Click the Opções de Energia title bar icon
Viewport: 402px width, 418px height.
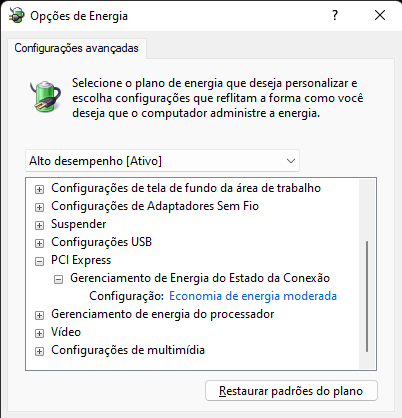coord(17,15)
